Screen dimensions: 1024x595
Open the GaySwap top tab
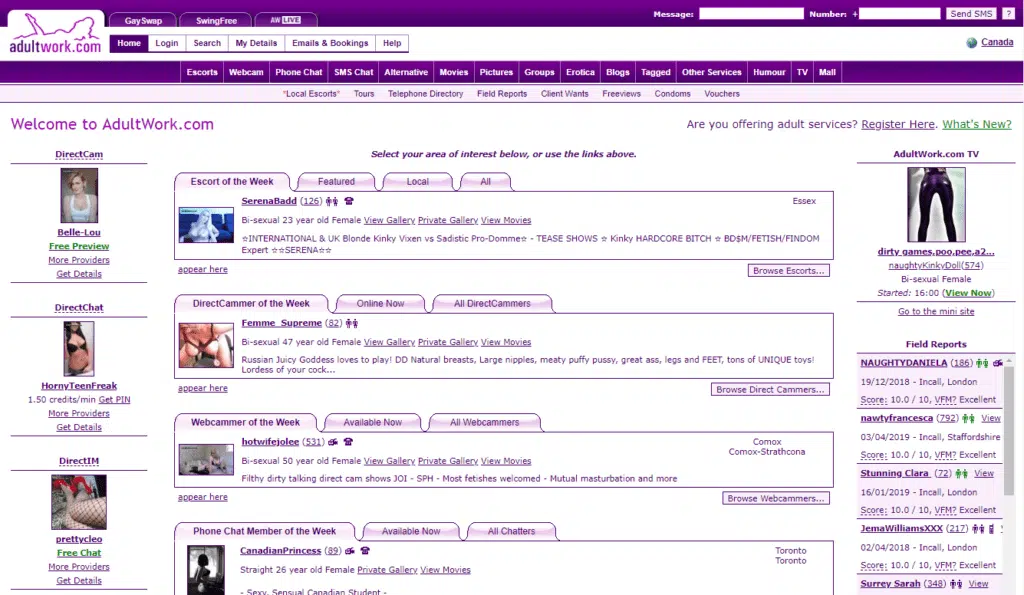pos(143,20)
